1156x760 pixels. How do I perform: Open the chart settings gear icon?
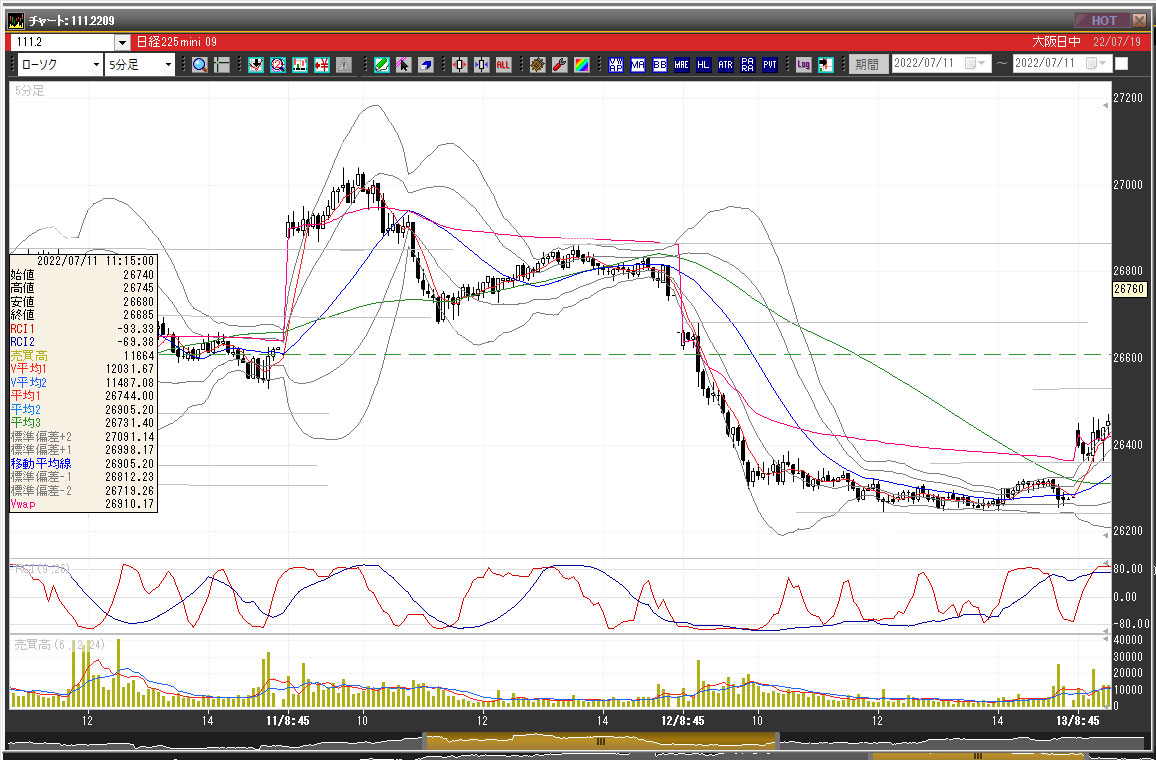[x=537, y=65]
